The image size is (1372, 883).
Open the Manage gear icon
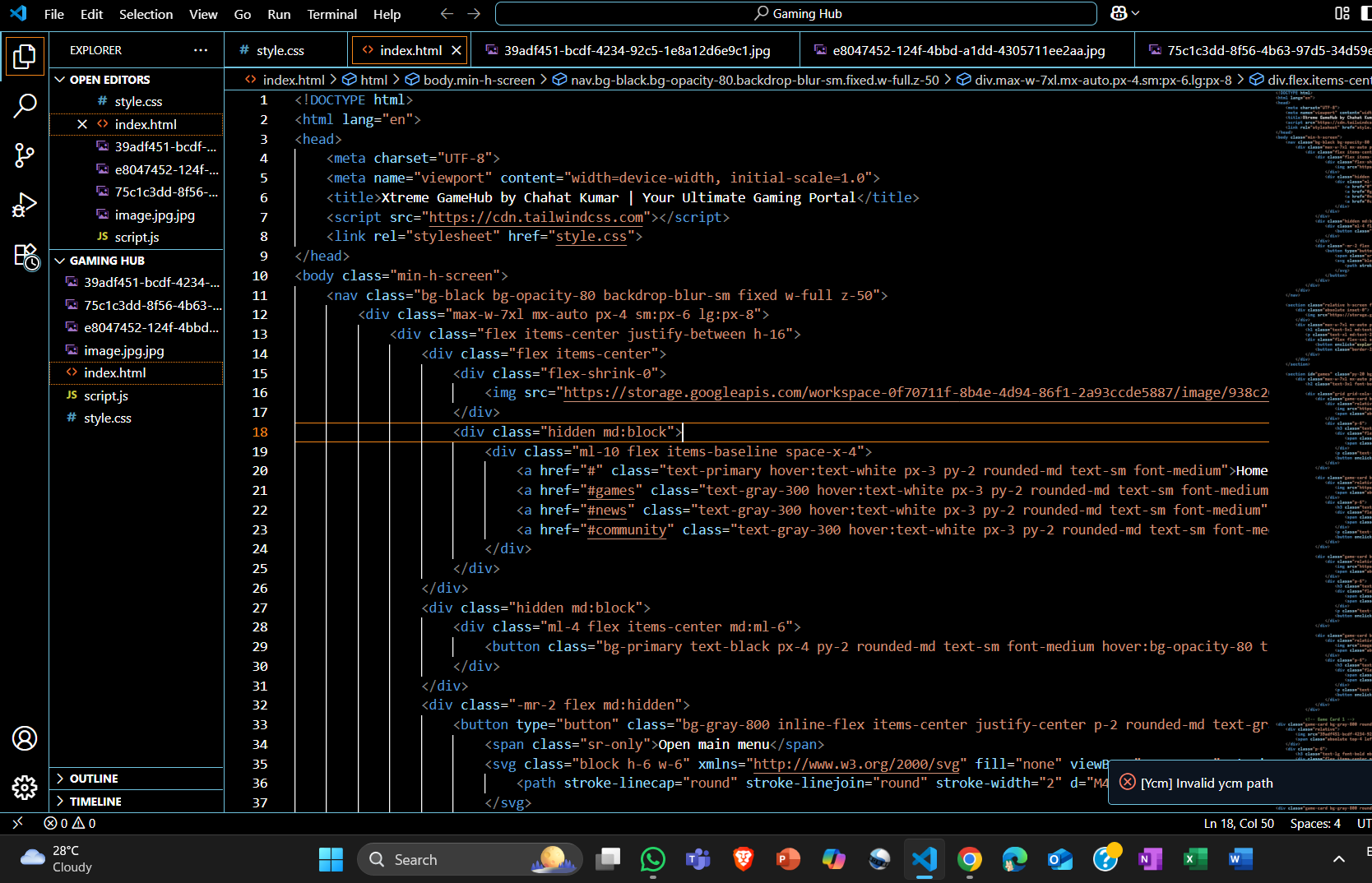[x=25, y=787]
